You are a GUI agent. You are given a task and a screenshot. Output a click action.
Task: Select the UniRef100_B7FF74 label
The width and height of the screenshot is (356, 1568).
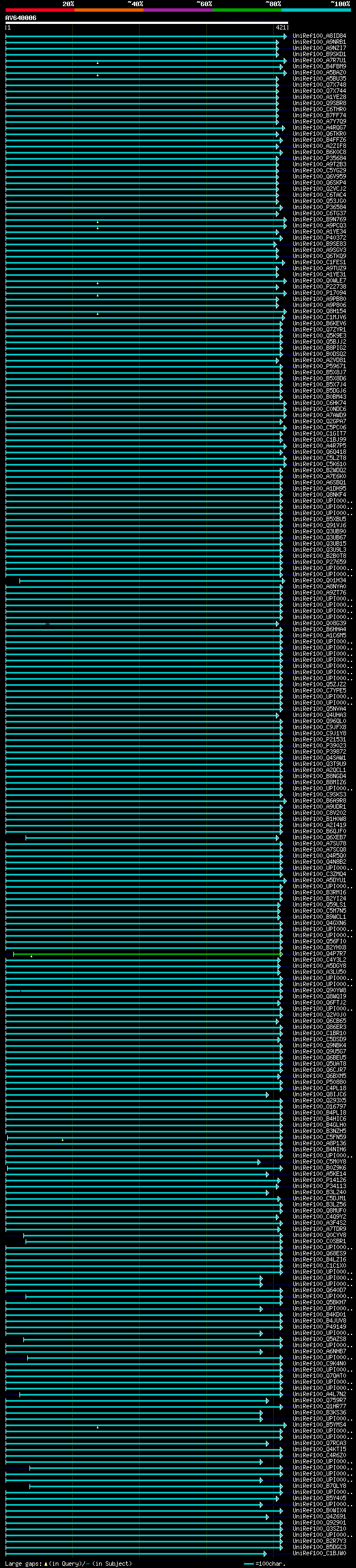[319, 115]
